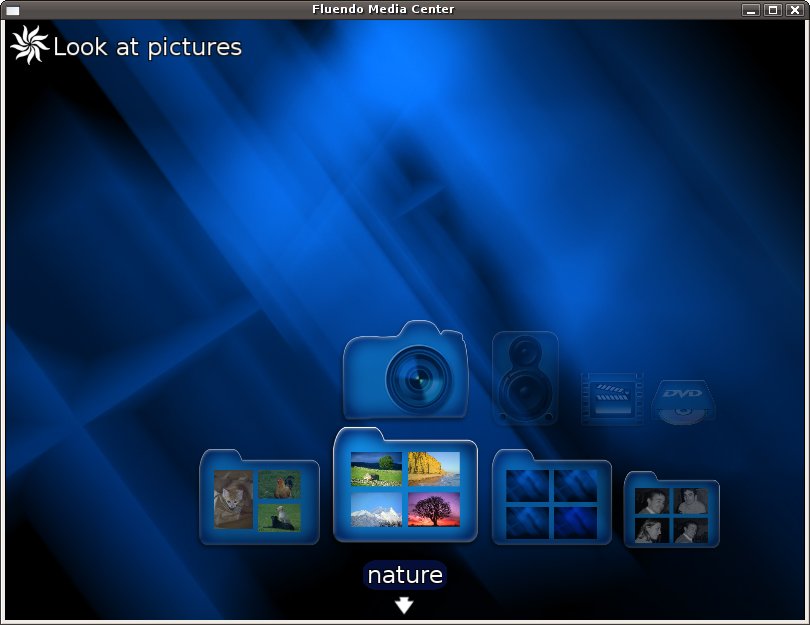Click the 'nature' folder label
Viewport: 810px width, 625px height.
click(405, 574)
